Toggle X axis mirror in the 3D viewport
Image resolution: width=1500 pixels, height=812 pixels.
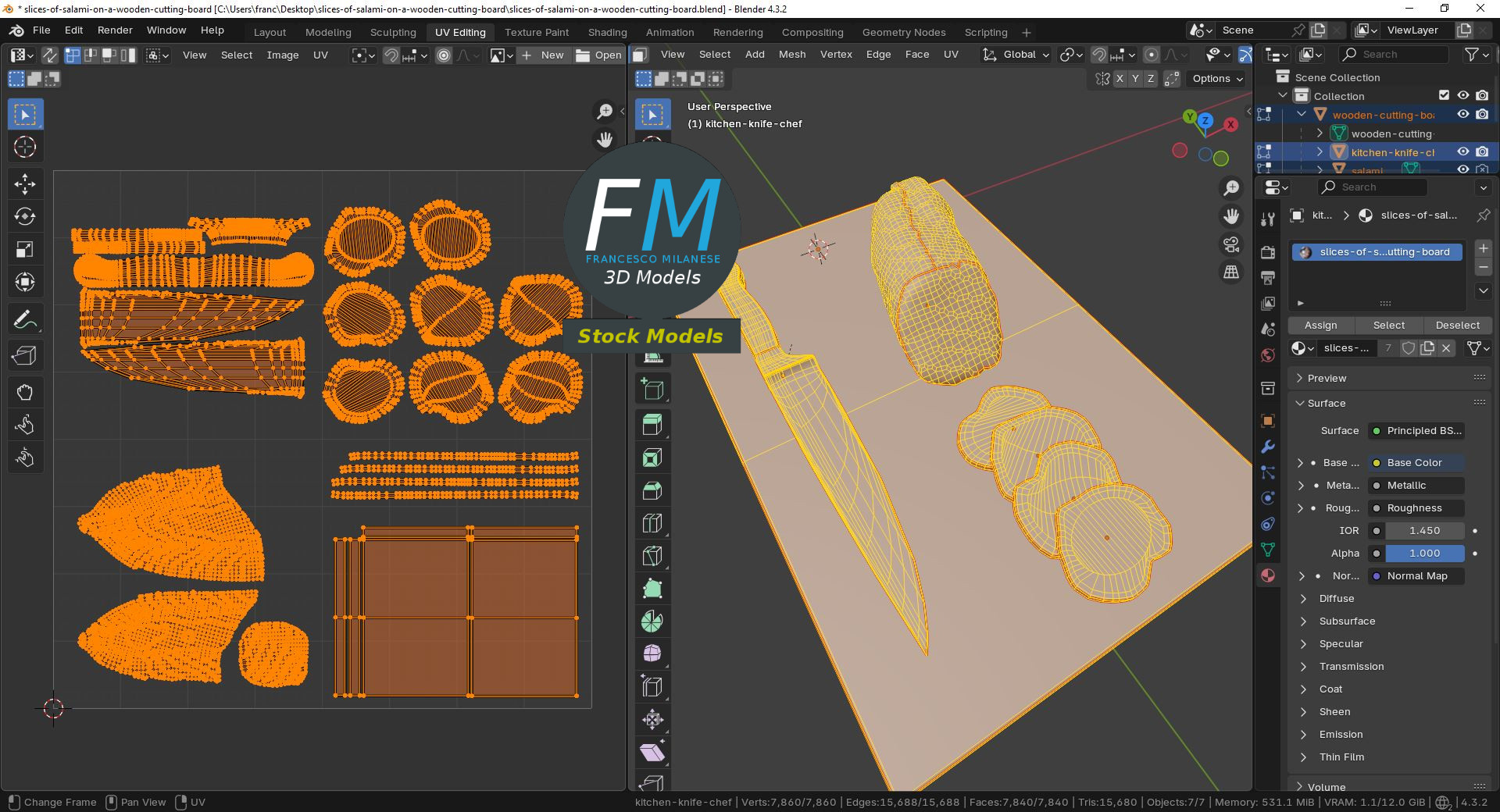click(1120, 79)
